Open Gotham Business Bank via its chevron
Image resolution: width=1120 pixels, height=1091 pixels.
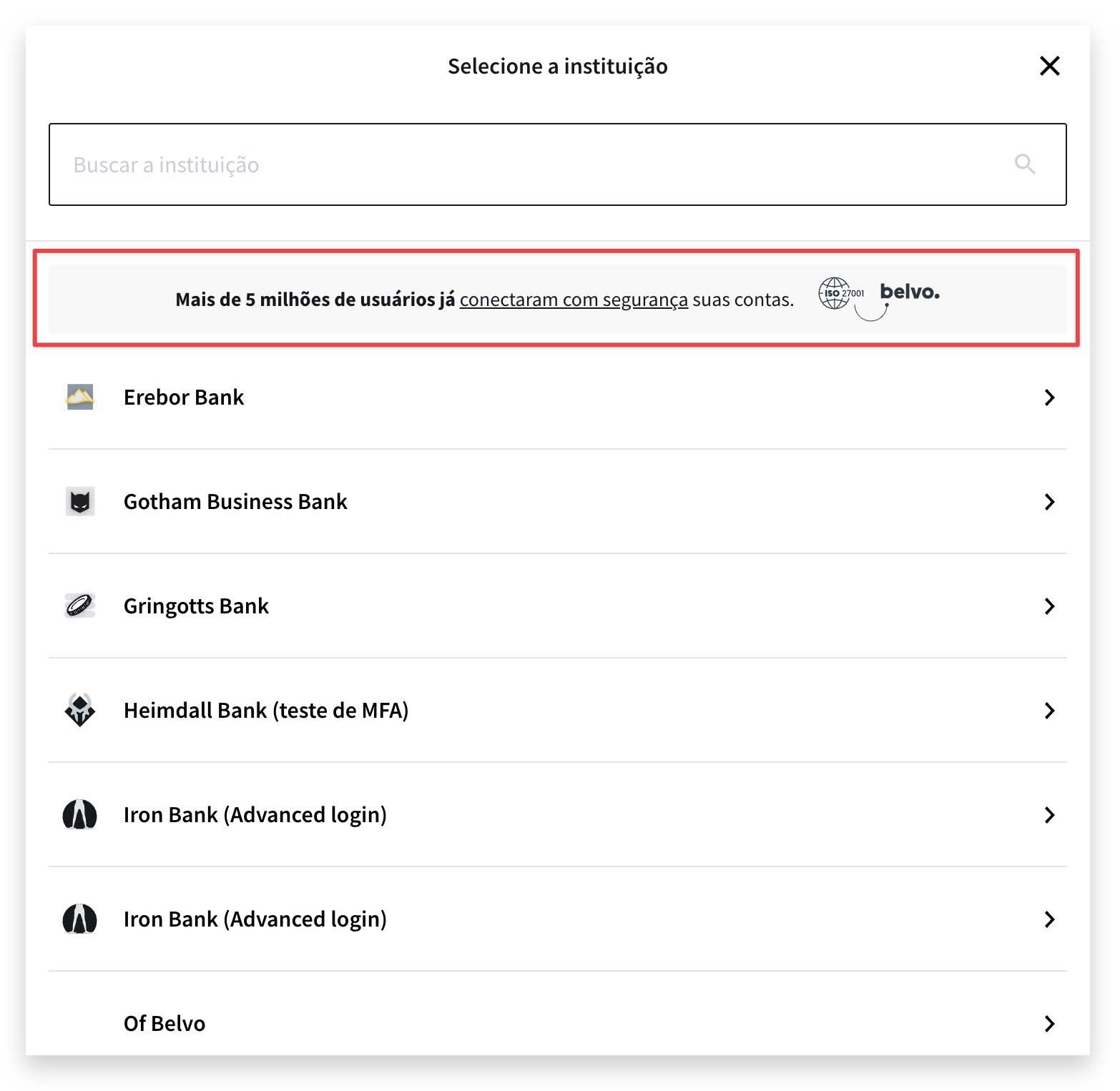[x=1049, y=502]
